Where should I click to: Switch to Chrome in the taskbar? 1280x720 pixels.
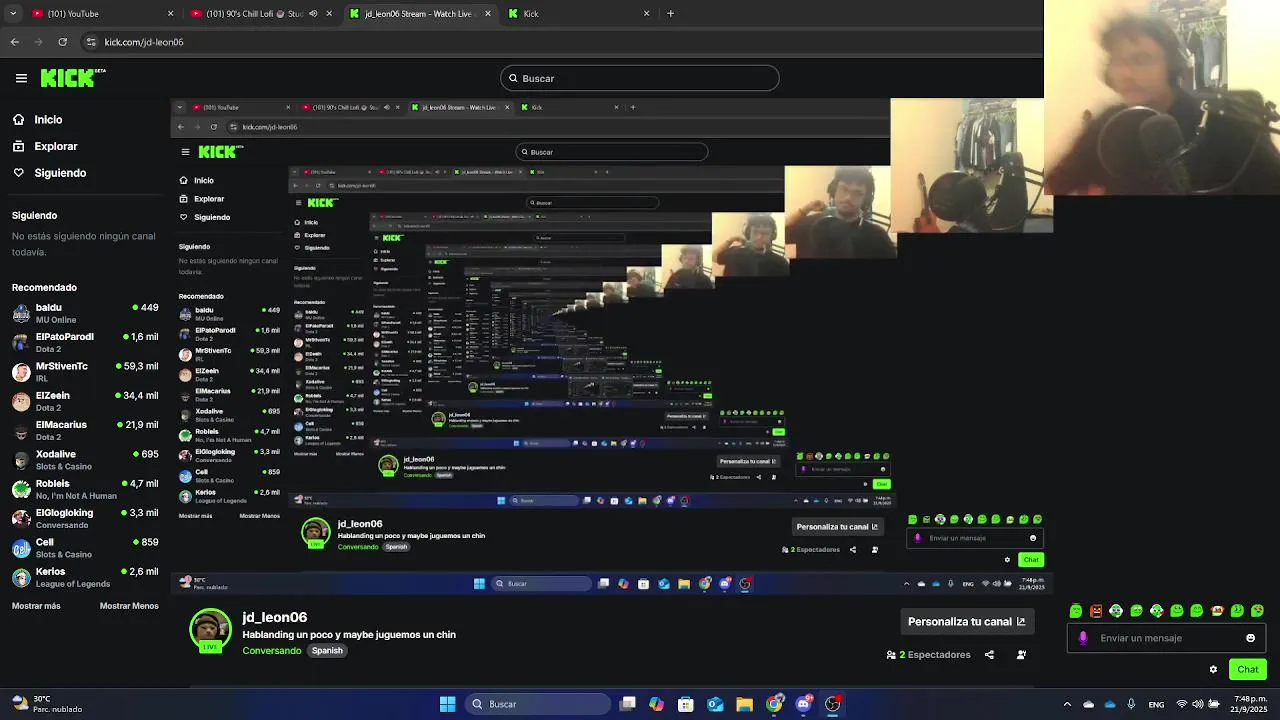pos(774,704)
